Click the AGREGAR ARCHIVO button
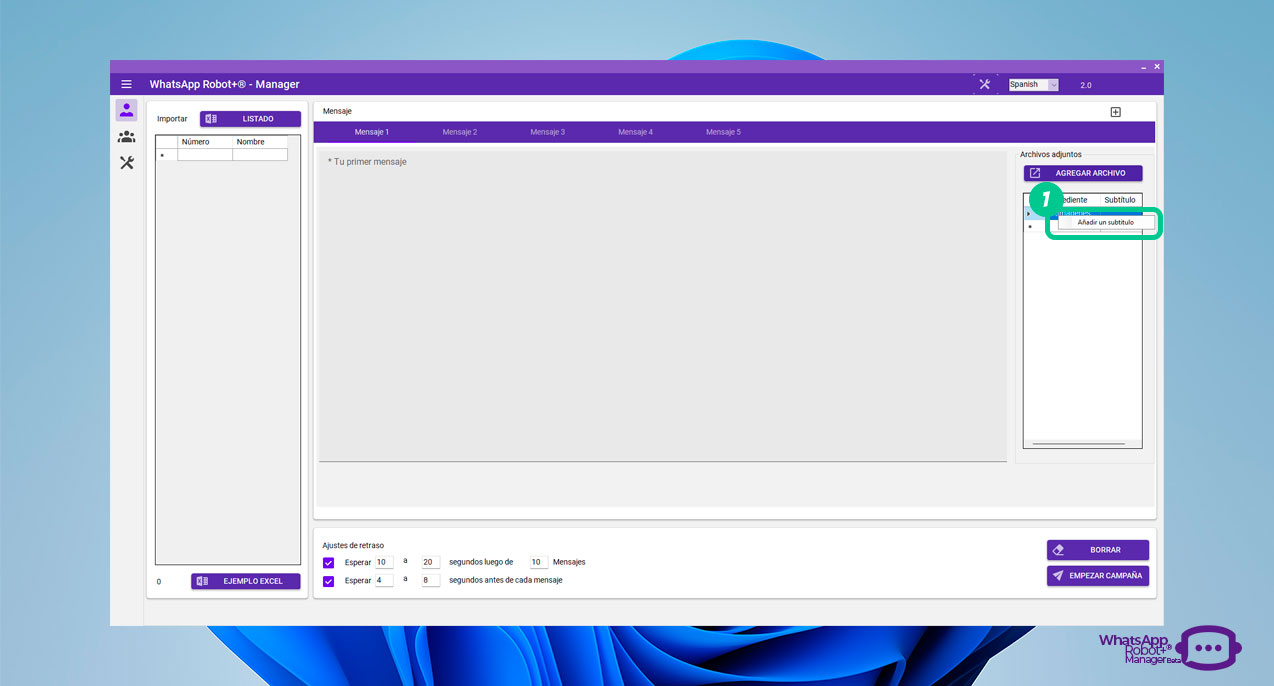Screen dimensions: 1274x686 tap(1083, 173)
